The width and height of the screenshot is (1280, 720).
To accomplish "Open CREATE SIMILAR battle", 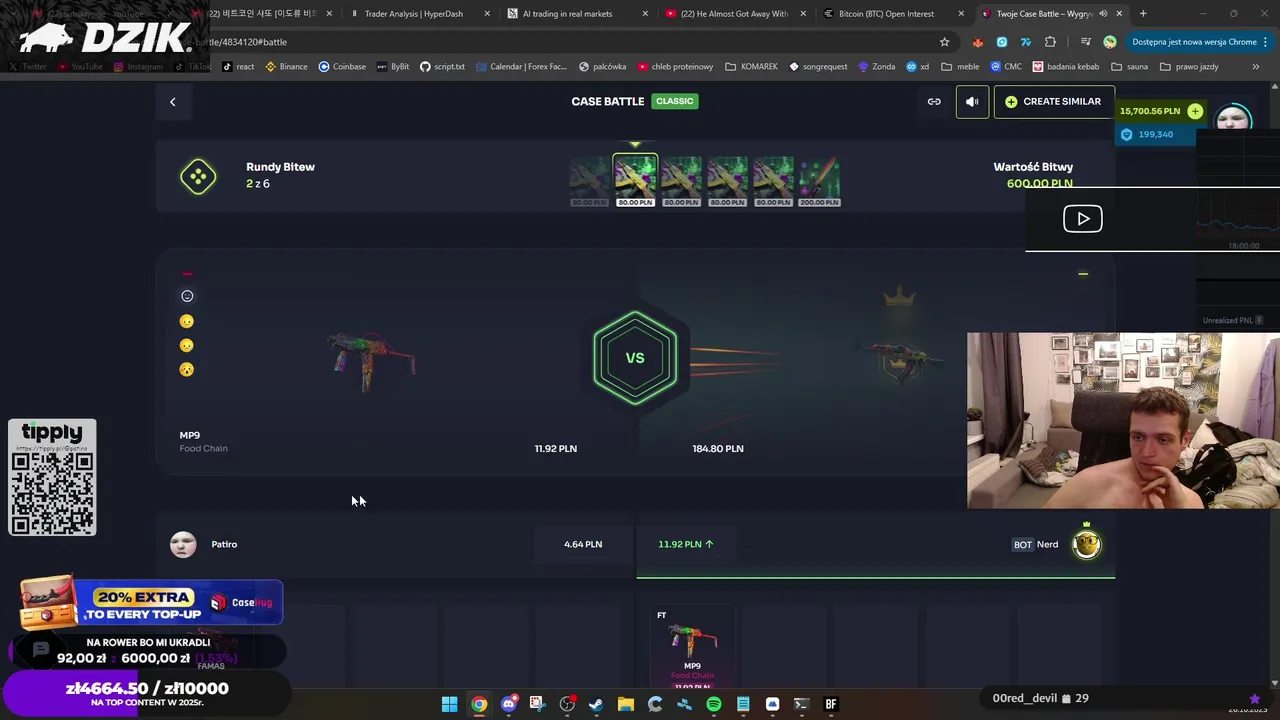I will click(x=1053, y=101).
